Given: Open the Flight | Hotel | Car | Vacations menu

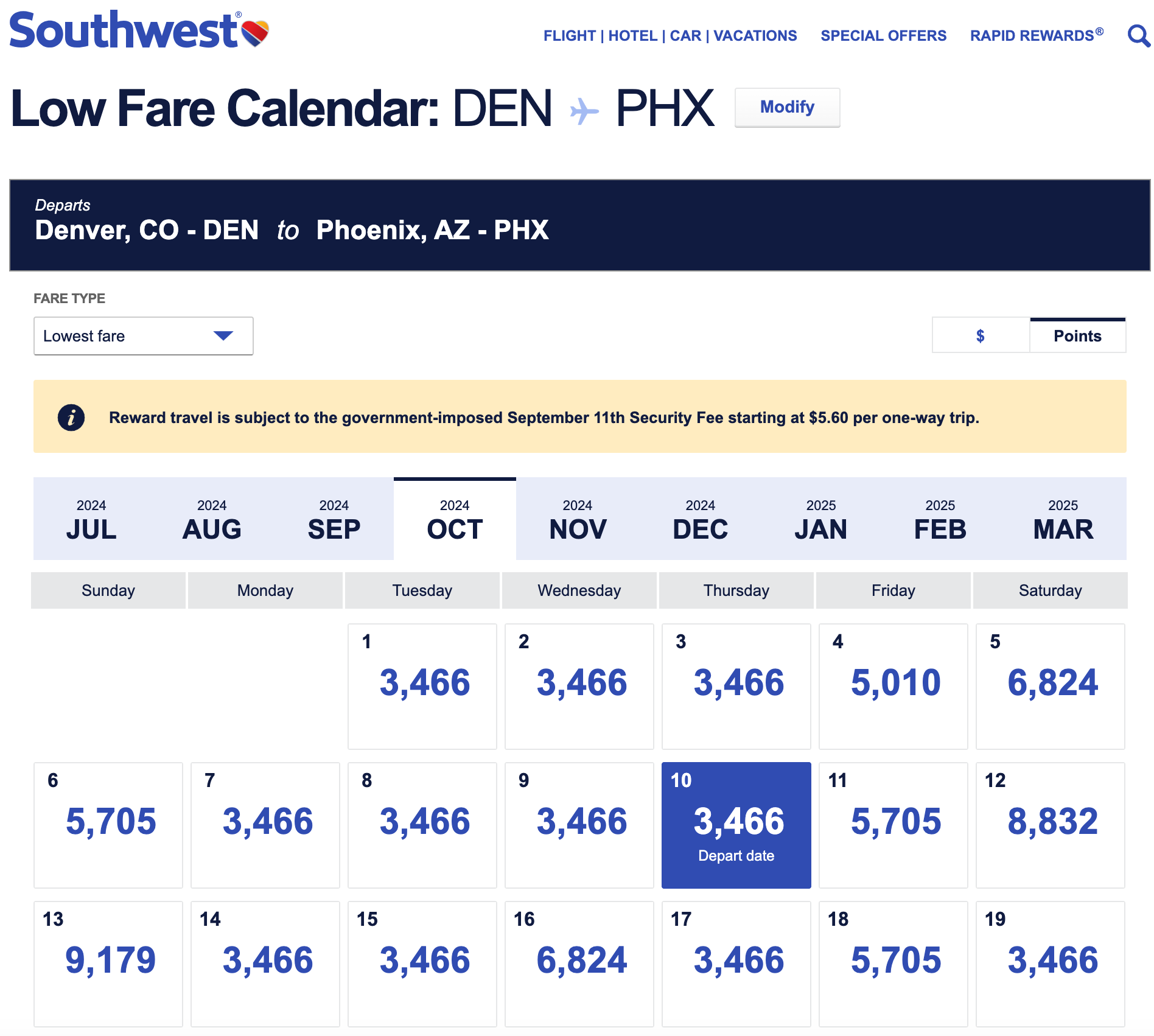Looking at the screenshot, I should (x=670, y=36).
